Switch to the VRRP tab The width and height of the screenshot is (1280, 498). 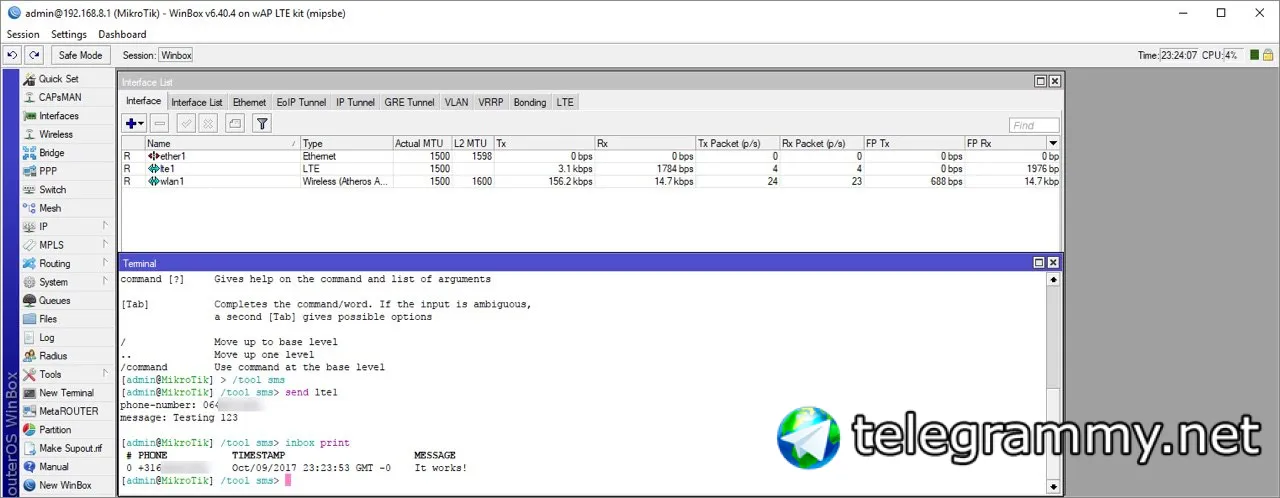coord(491,102)
